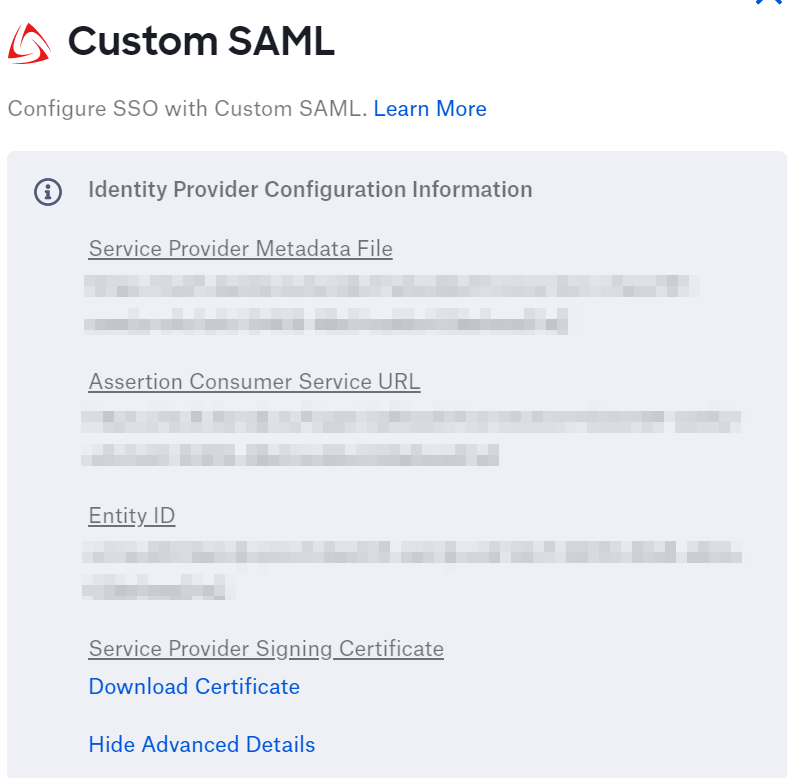
Task: Click the underlined Entity ID label
Action: click(132, 516)
